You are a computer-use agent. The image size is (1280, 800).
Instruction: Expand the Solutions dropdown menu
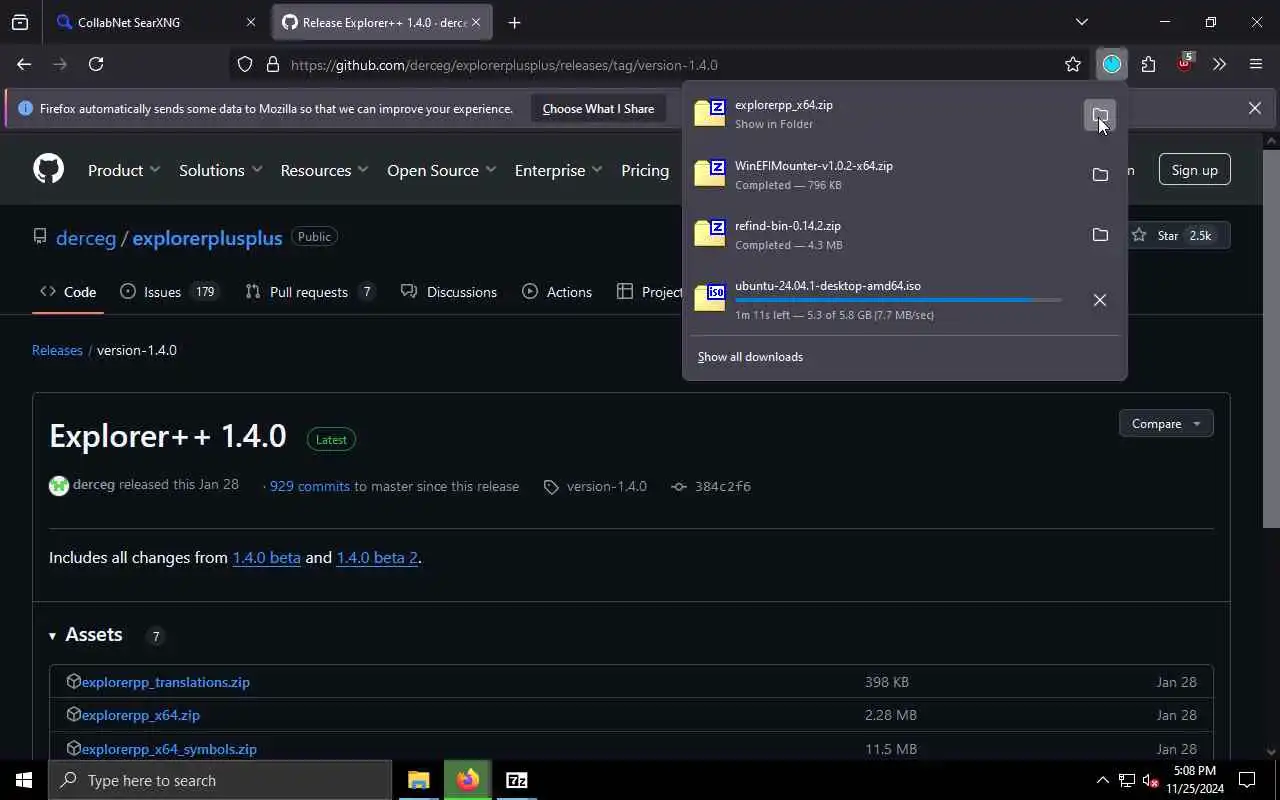(x=220, y=170)
